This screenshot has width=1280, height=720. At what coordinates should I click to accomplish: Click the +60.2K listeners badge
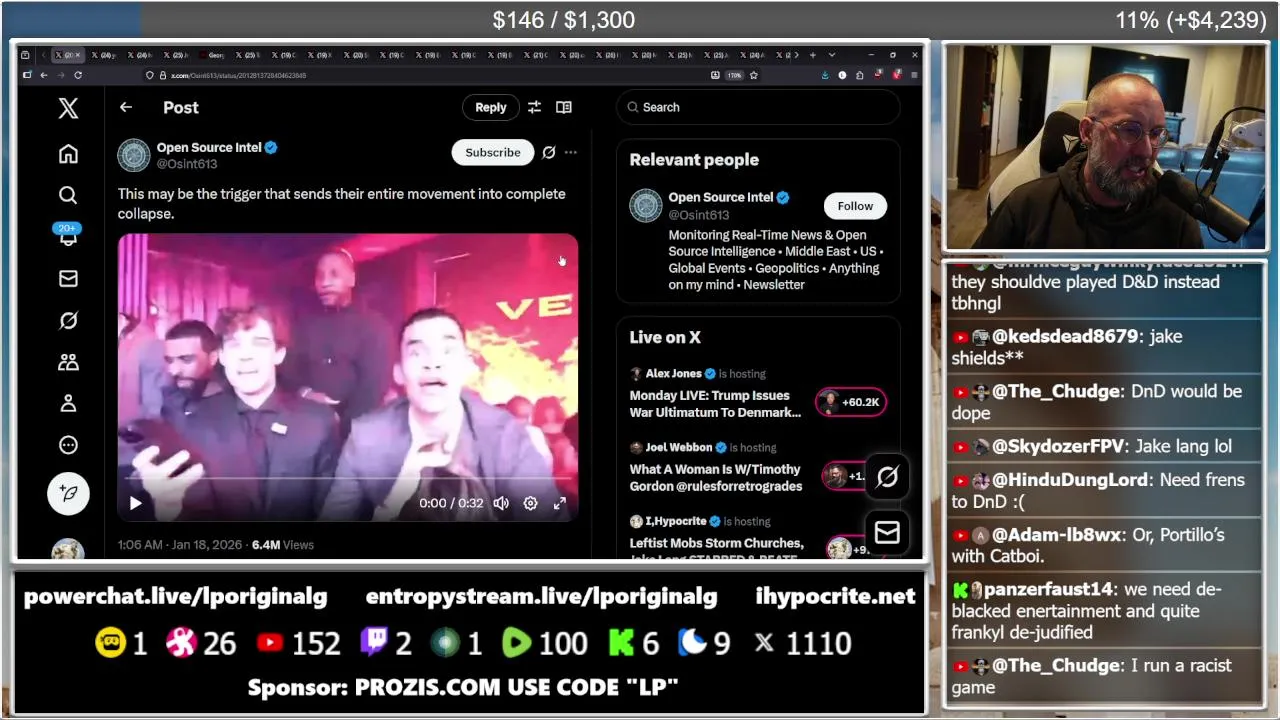coord(851,402)
